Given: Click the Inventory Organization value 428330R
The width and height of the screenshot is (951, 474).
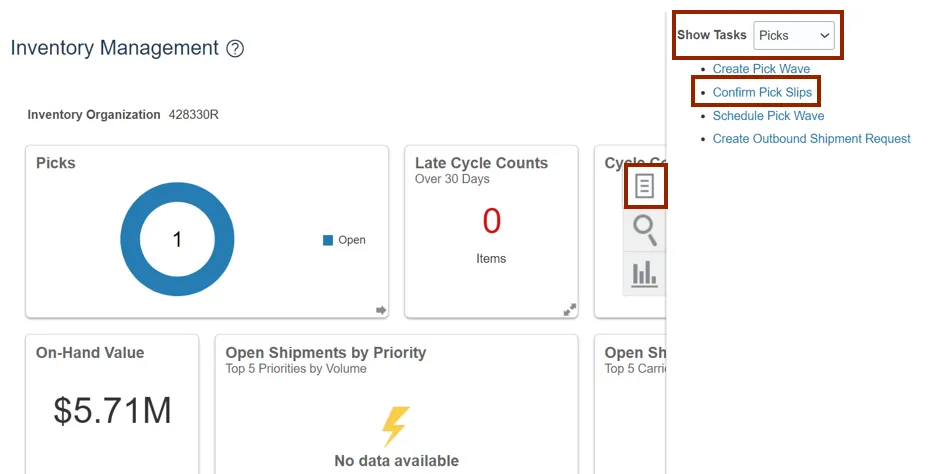Looking at the screenshot, I should pyautogui.click(x=194, y=115).
